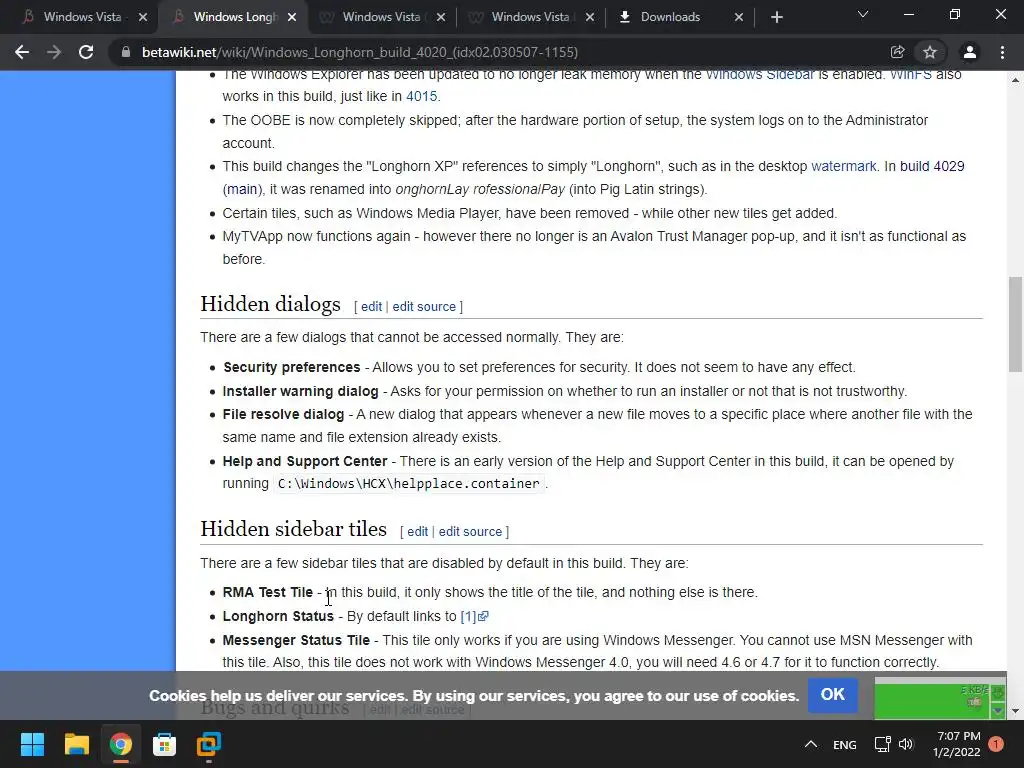
Task: Expand the tab search chevron
Action: pyautogui.click(x=863, y=14)
